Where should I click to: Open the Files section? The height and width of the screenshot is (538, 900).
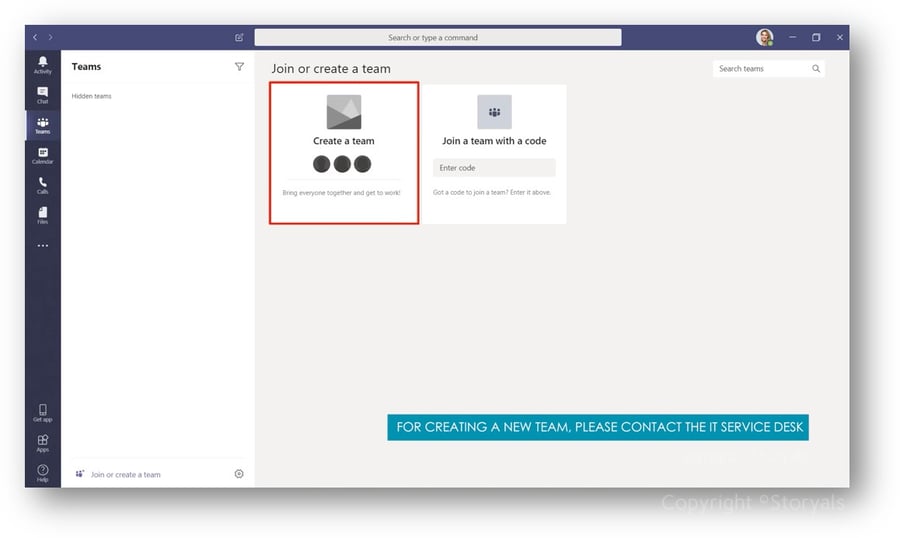42,215
